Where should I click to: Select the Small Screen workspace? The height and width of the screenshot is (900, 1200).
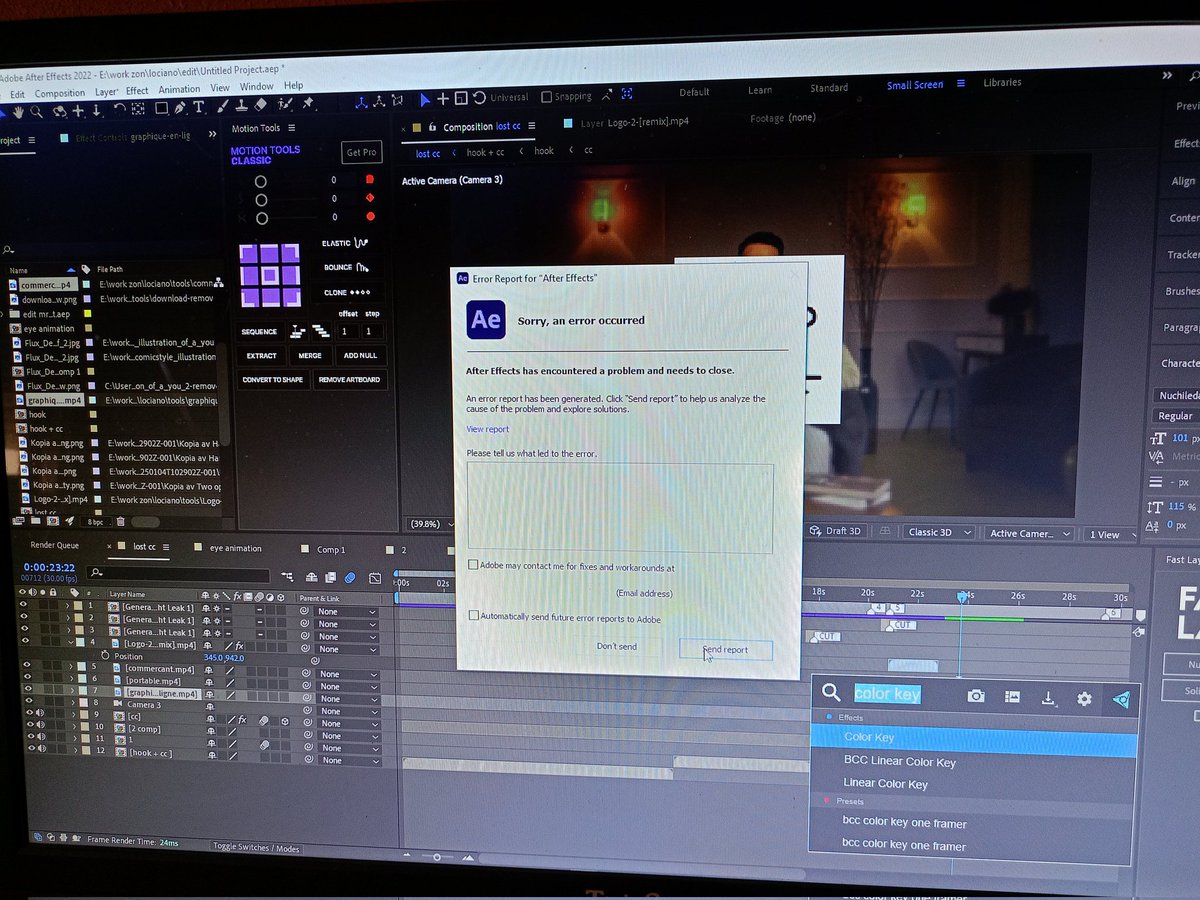click(x=914, y=85)
